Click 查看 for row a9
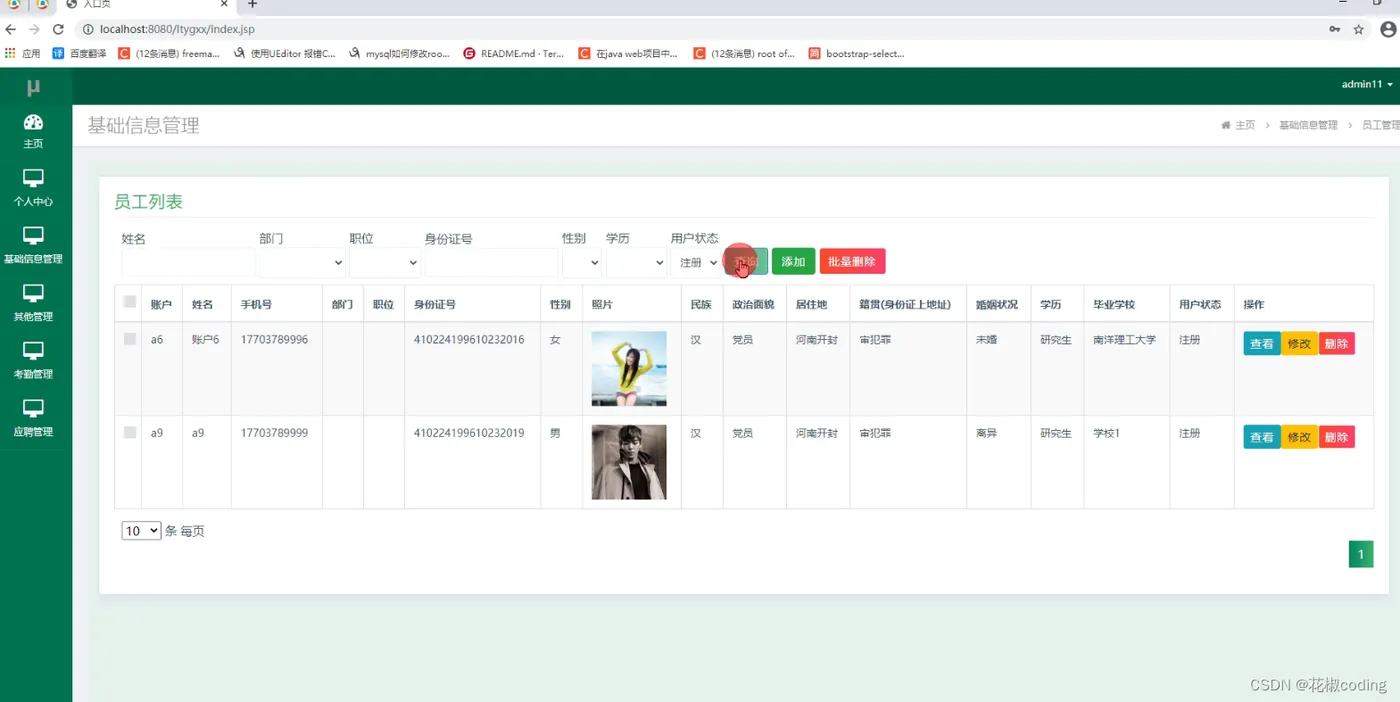The image size is (1400, 702). [x=1262, y=437]
